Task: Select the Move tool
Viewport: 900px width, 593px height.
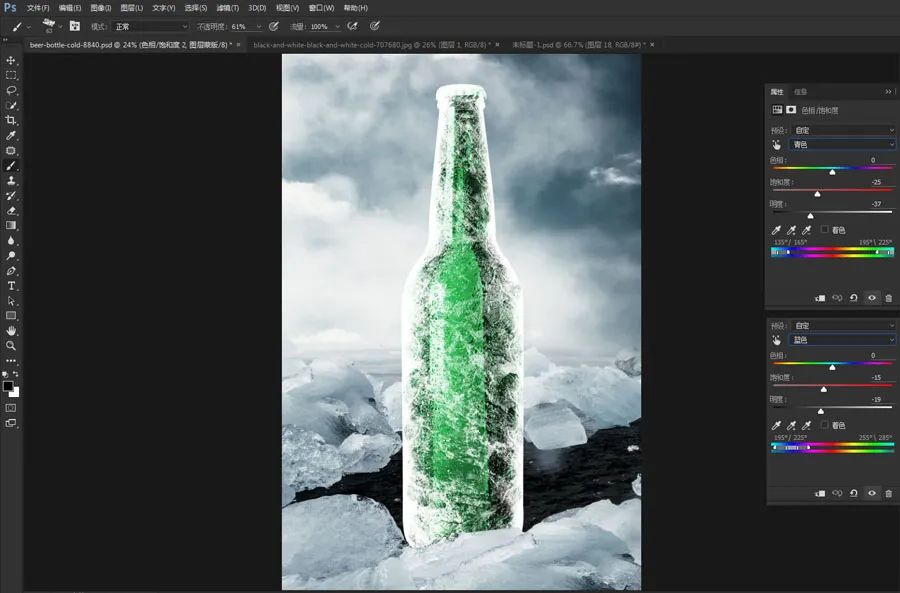Action: pyautogui.click(x=11, y=60)
